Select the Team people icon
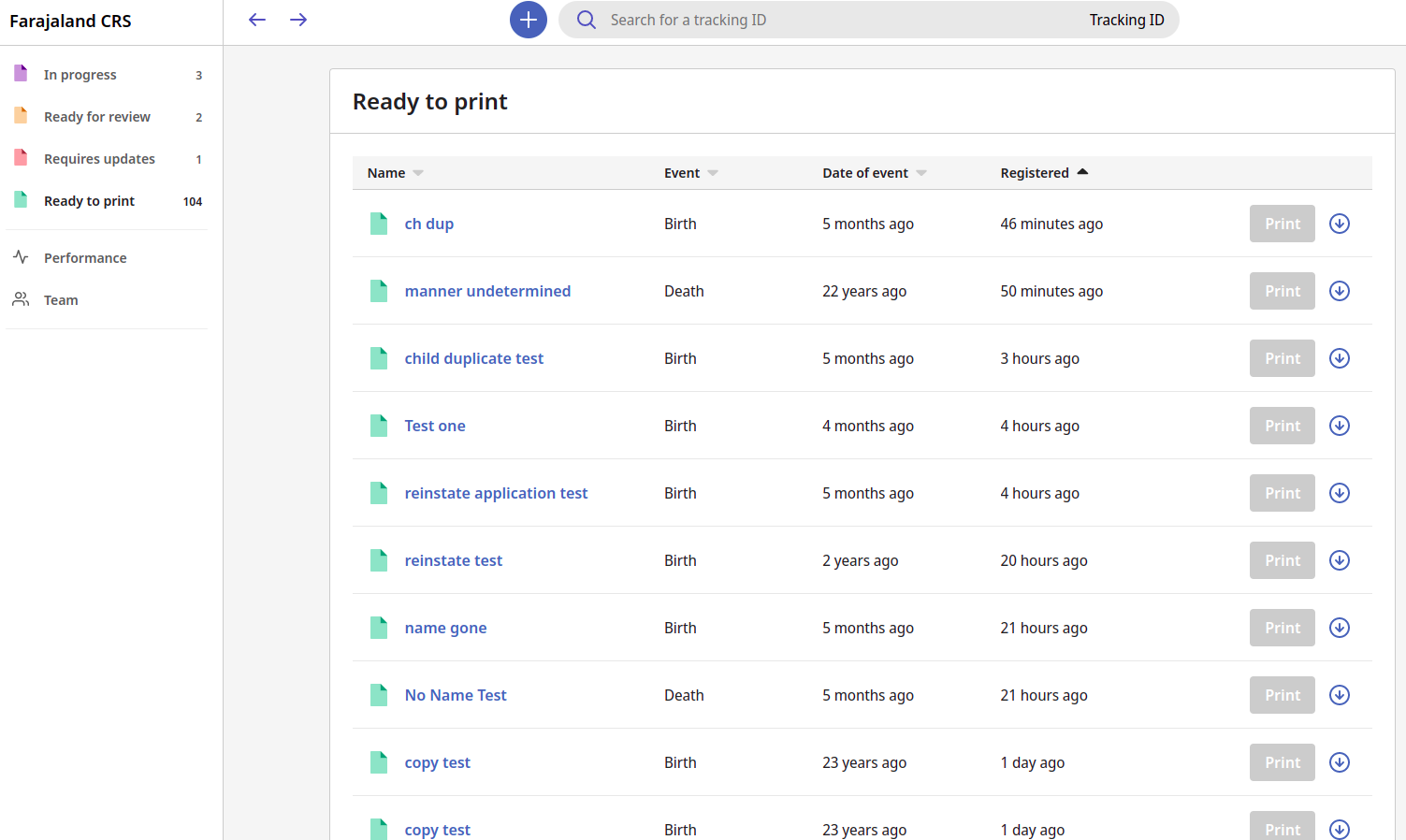 21,299
